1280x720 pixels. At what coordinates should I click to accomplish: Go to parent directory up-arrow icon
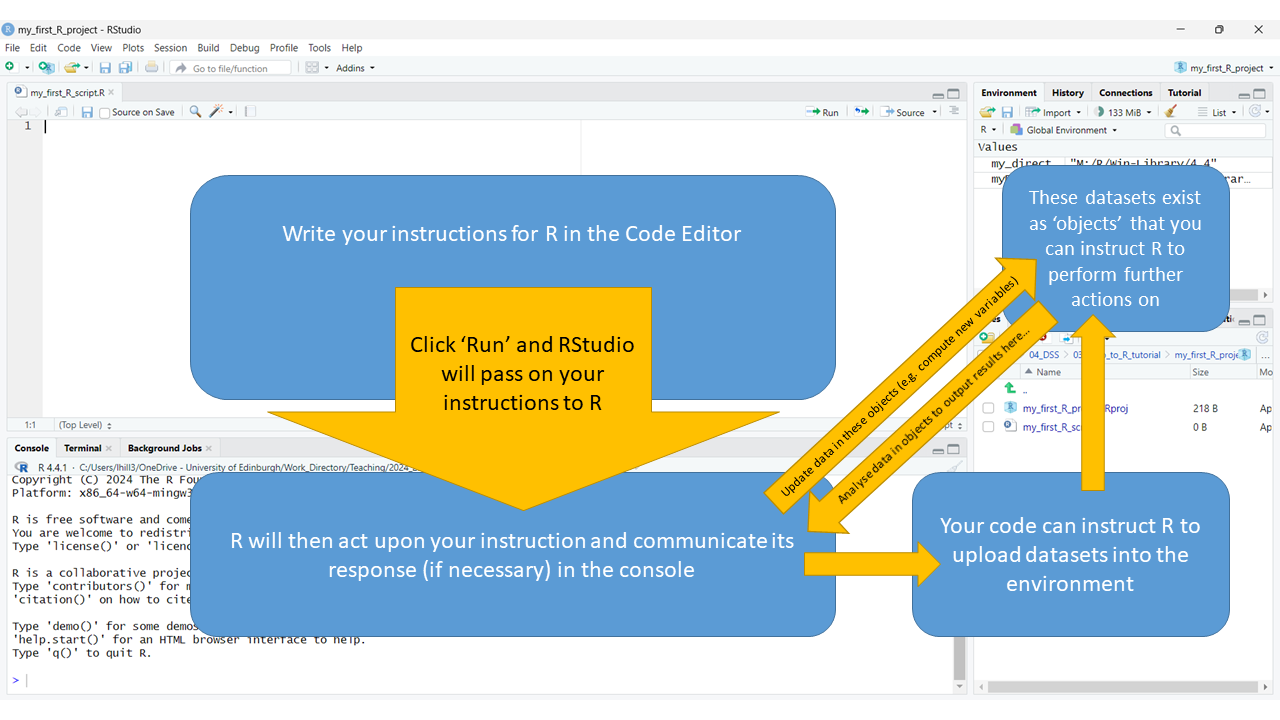point(1010,389)
